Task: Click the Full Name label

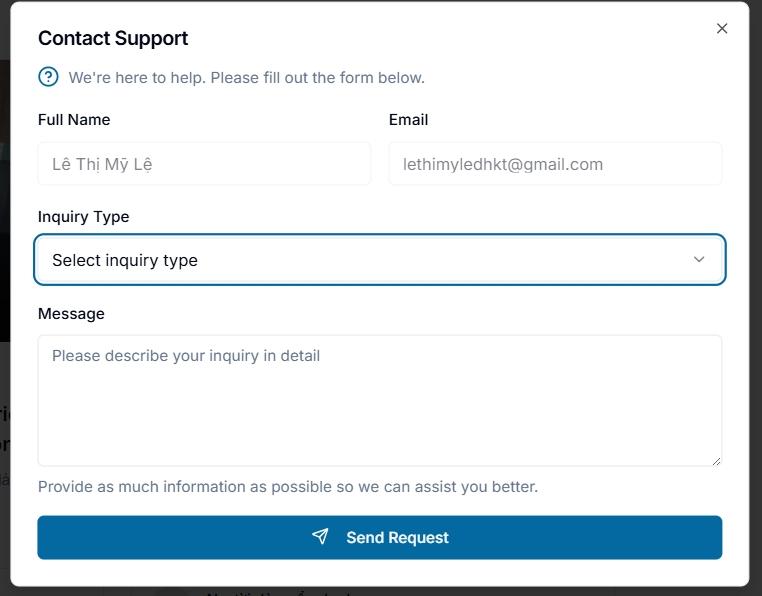Action: click(x=74, y=120)
